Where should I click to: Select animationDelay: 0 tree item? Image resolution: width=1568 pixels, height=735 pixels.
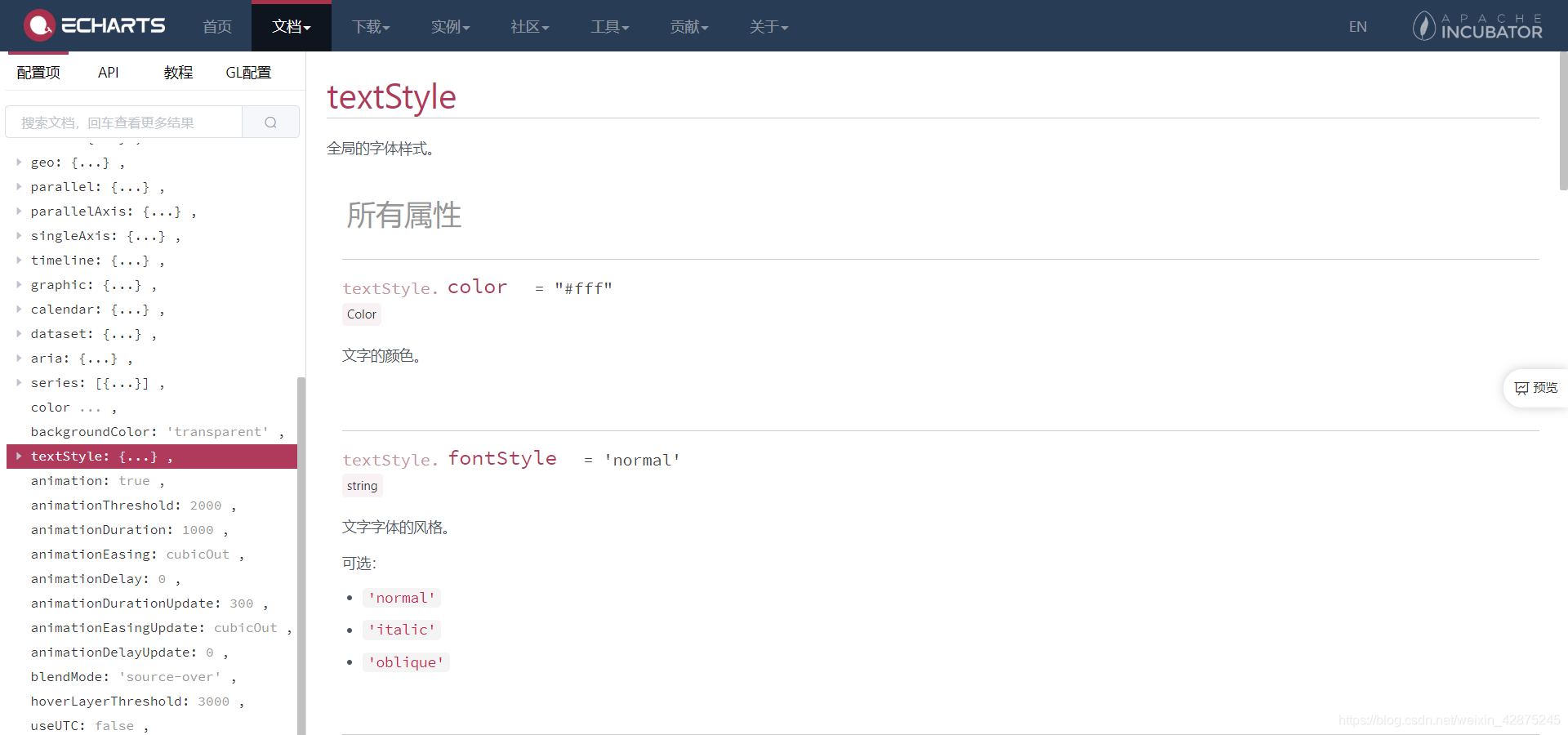click(x=105, y=579)
